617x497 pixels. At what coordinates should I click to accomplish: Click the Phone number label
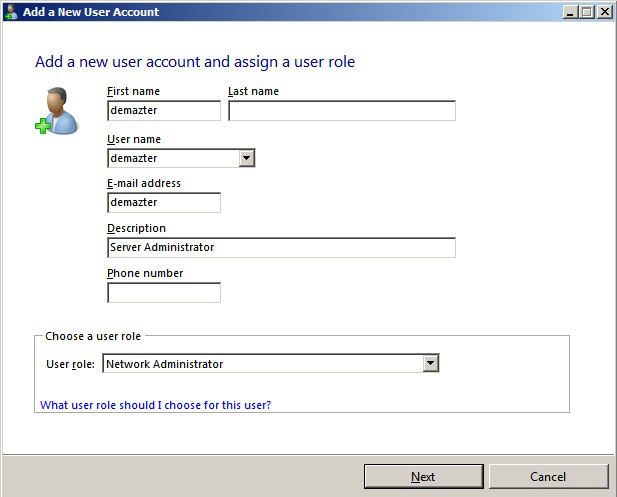click(145, 273)
